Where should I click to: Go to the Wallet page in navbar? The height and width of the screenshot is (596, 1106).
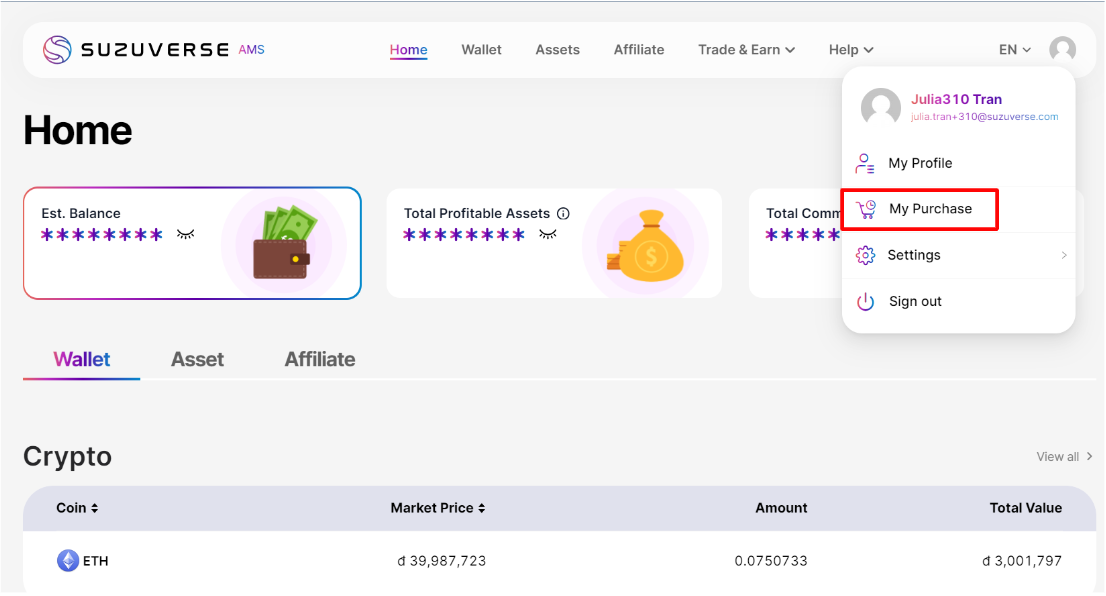pyautogui.click(x=481, y=50)
